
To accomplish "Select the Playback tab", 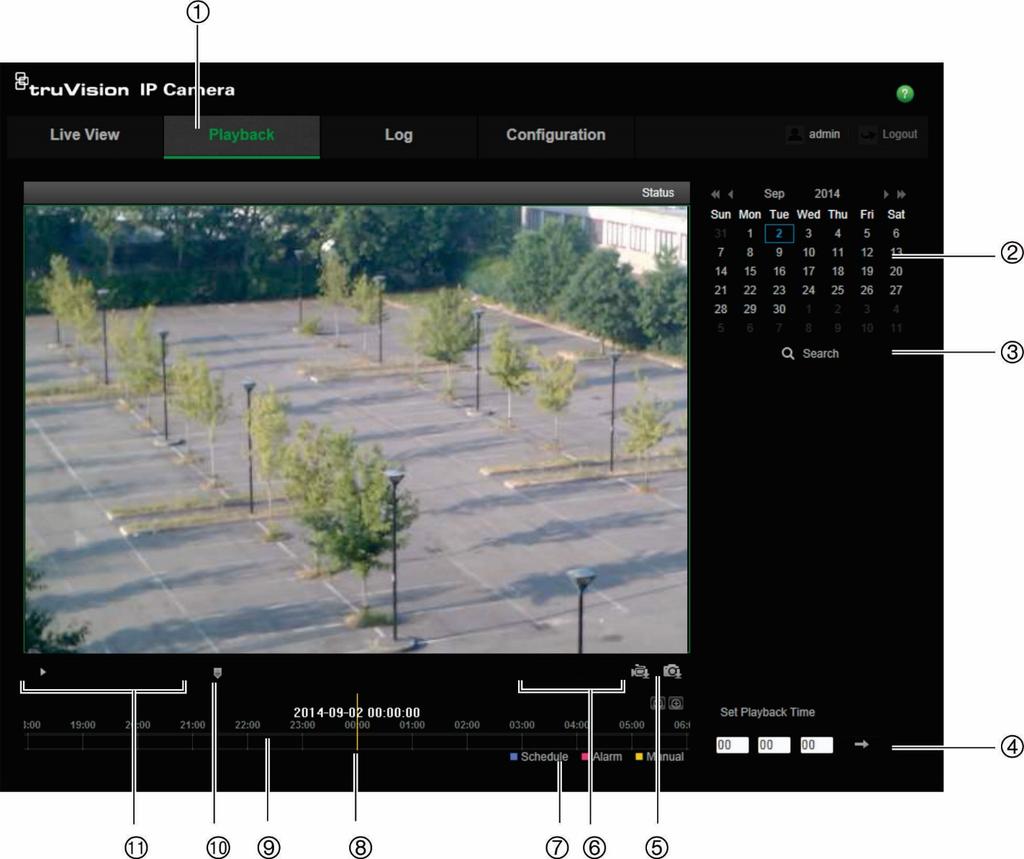I will point(242,136).
